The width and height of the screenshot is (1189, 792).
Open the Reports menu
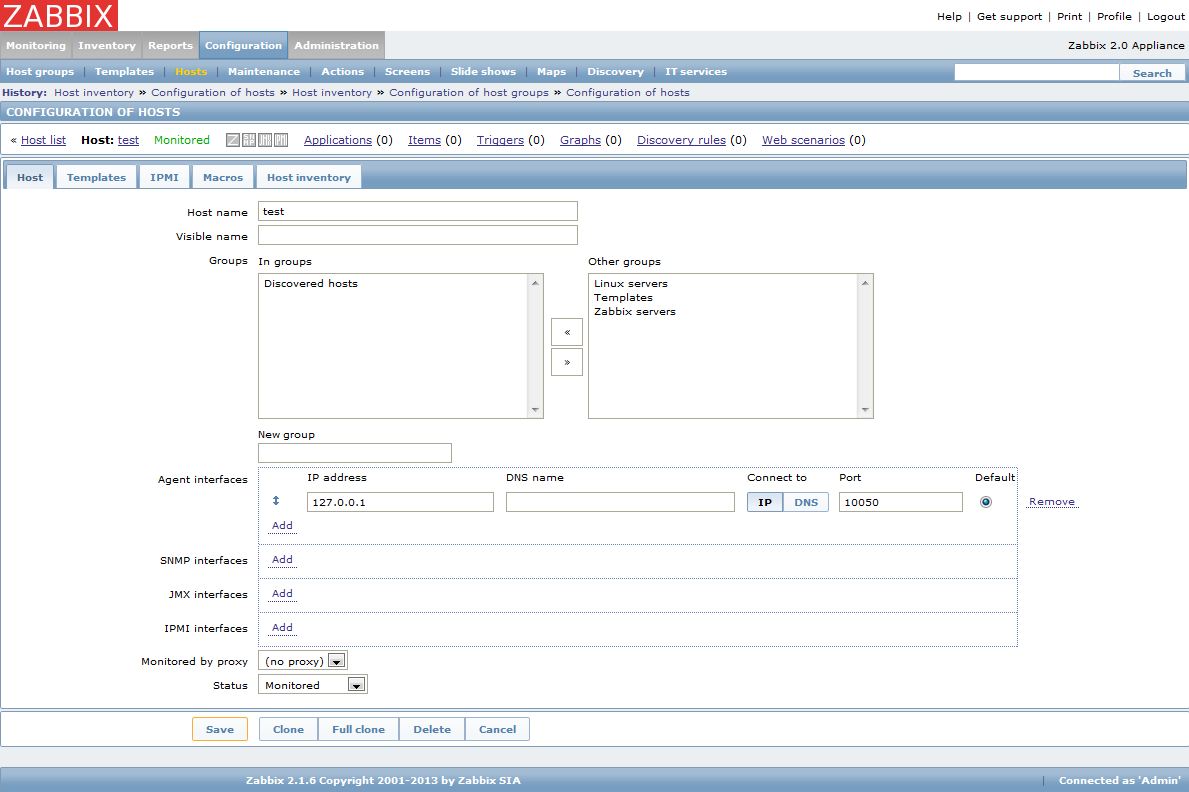[x=171, y=46]
